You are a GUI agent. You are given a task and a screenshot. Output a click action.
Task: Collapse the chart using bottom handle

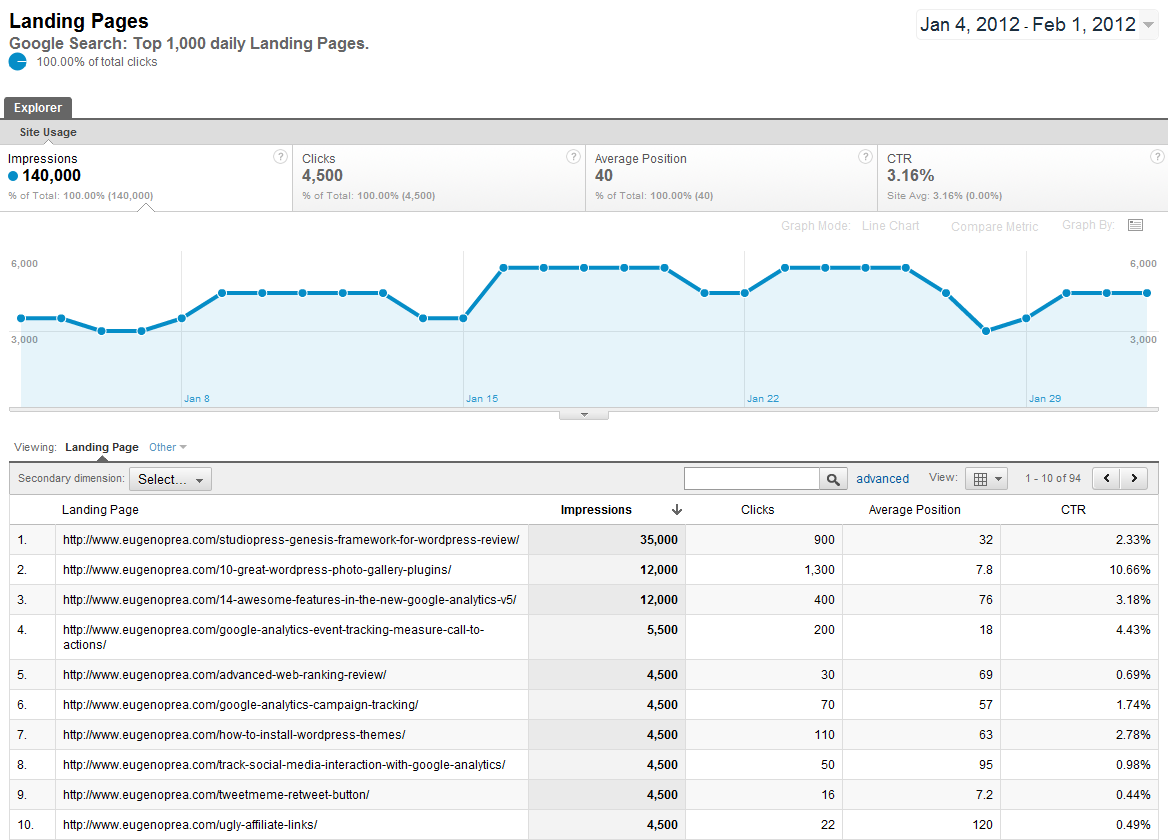tap(584, 414)
